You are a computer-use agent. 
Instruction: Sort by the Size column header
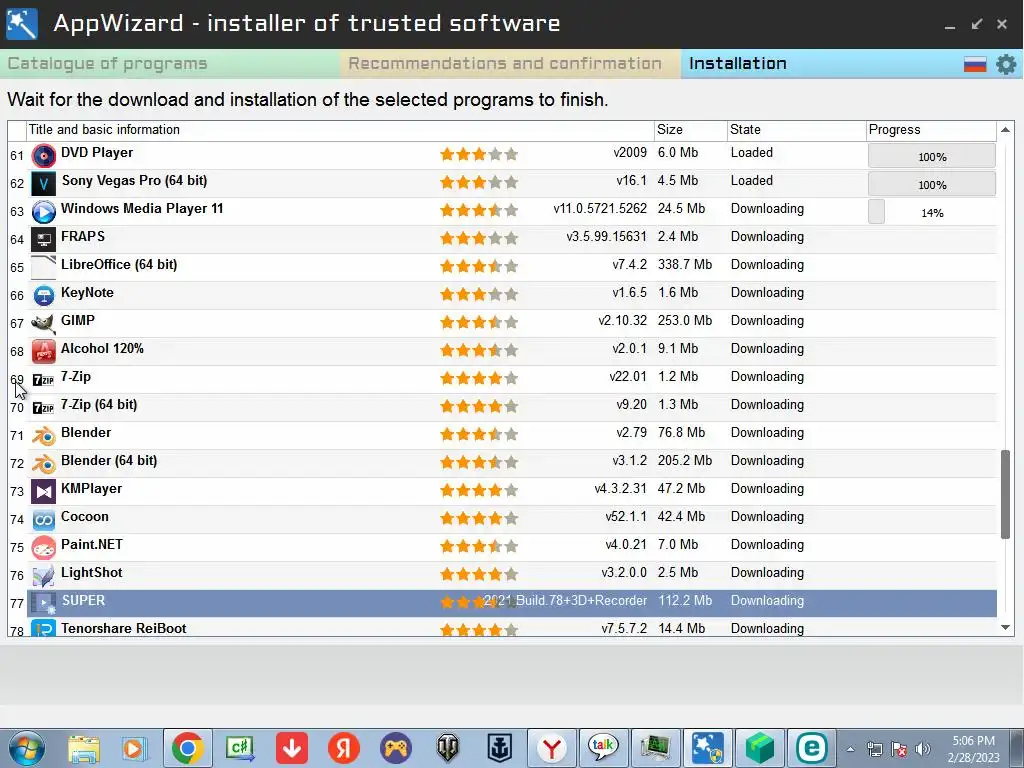690,130
